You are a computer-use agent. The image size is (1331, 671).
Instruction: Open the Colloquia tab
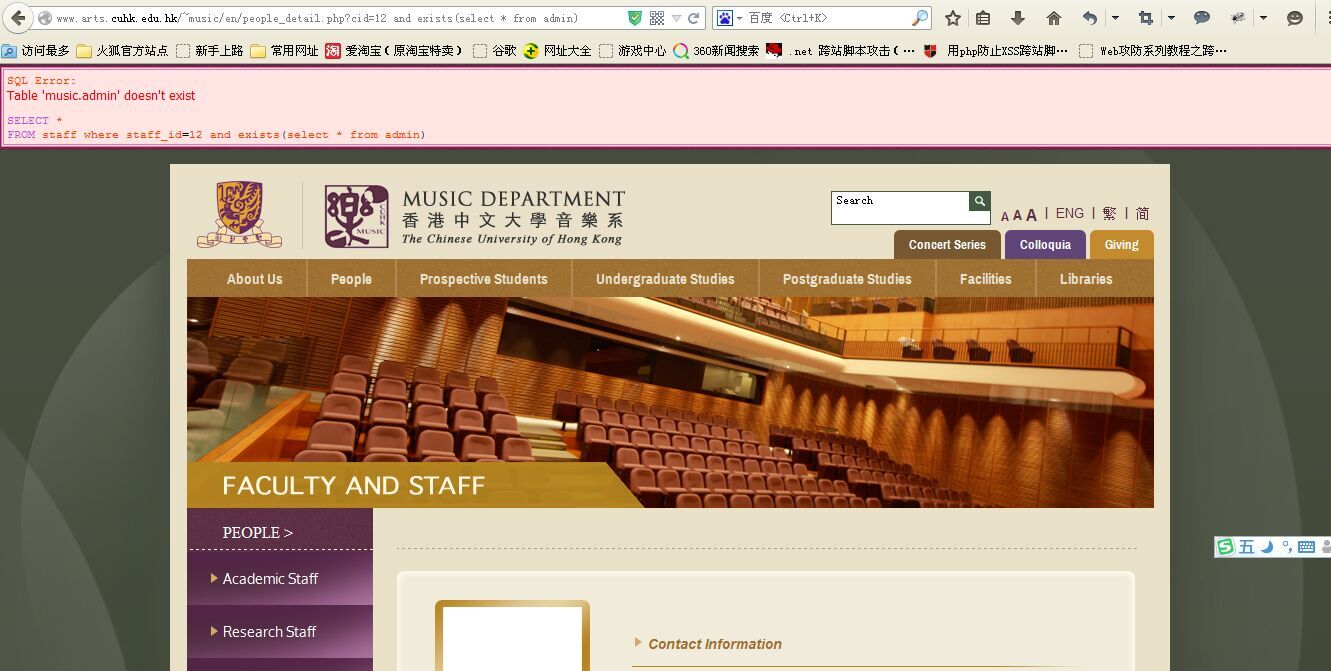coord(1045,244)
